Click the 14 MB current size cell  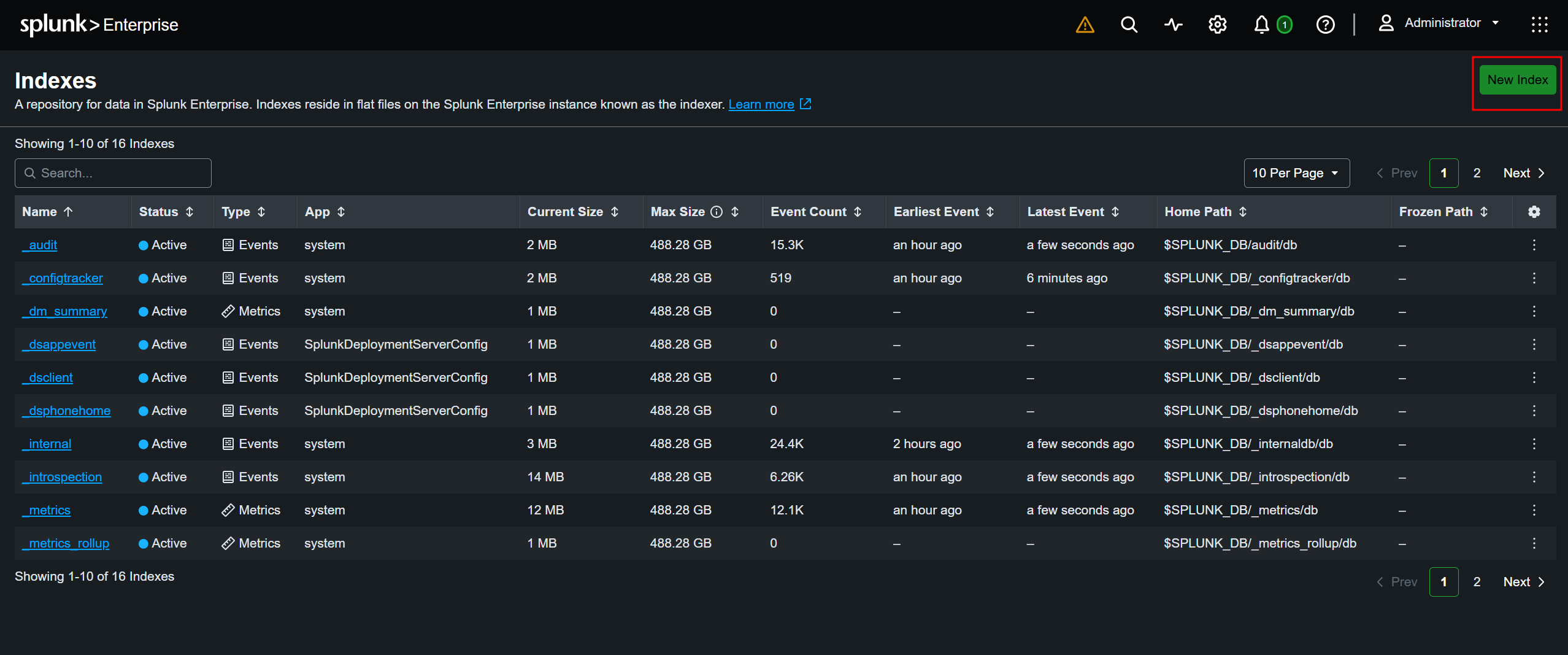(x=545, y=477)
